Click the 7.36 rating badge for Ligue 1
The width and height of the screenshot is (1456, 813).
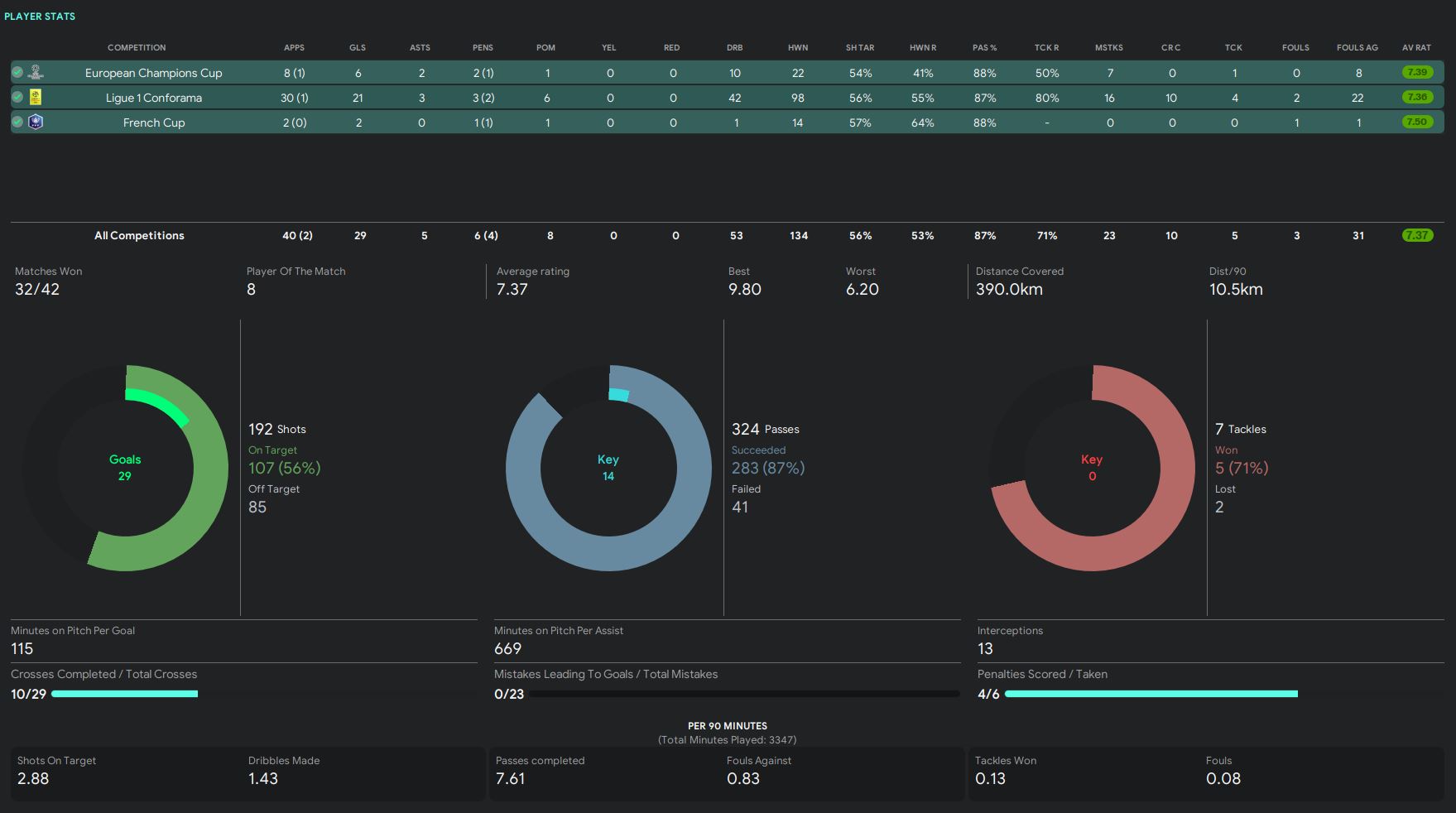(x=1417, y=97)
